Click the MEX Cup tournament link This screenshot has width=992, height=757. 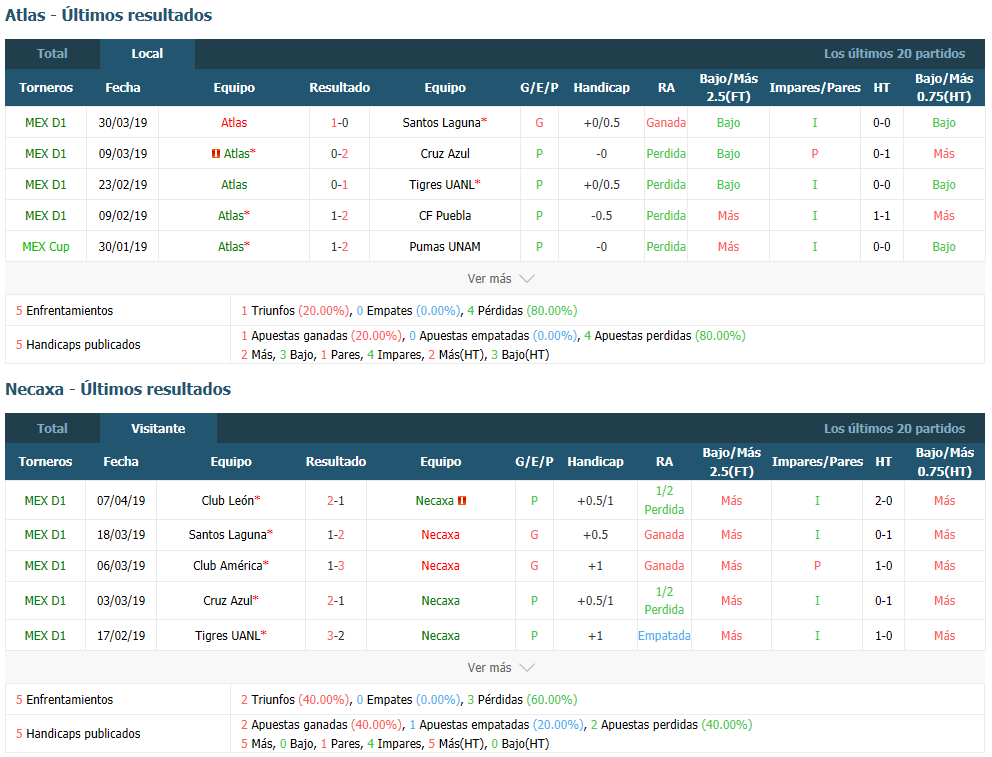[46, 247]
